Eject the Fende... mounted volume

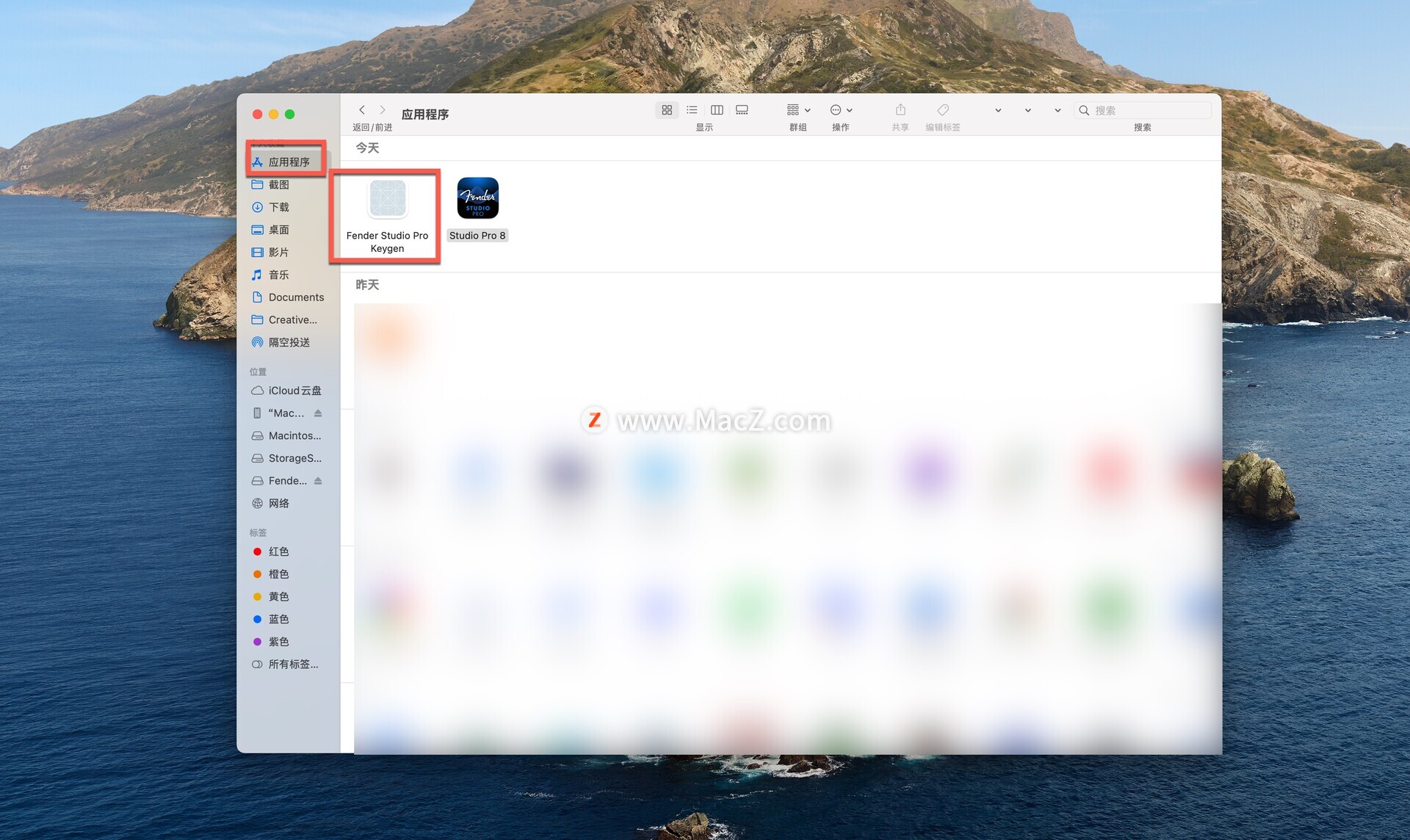click(318, 481)
